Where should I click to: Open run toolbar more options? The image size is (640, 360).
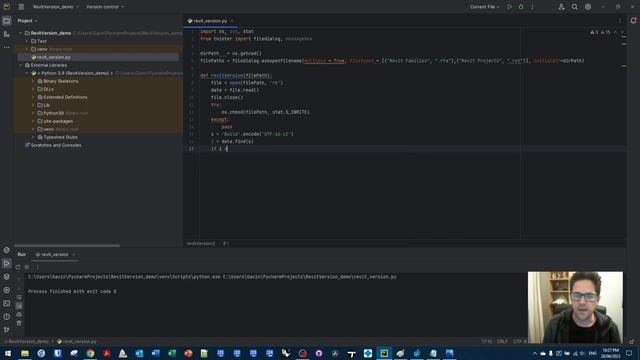tap(37, 267)
